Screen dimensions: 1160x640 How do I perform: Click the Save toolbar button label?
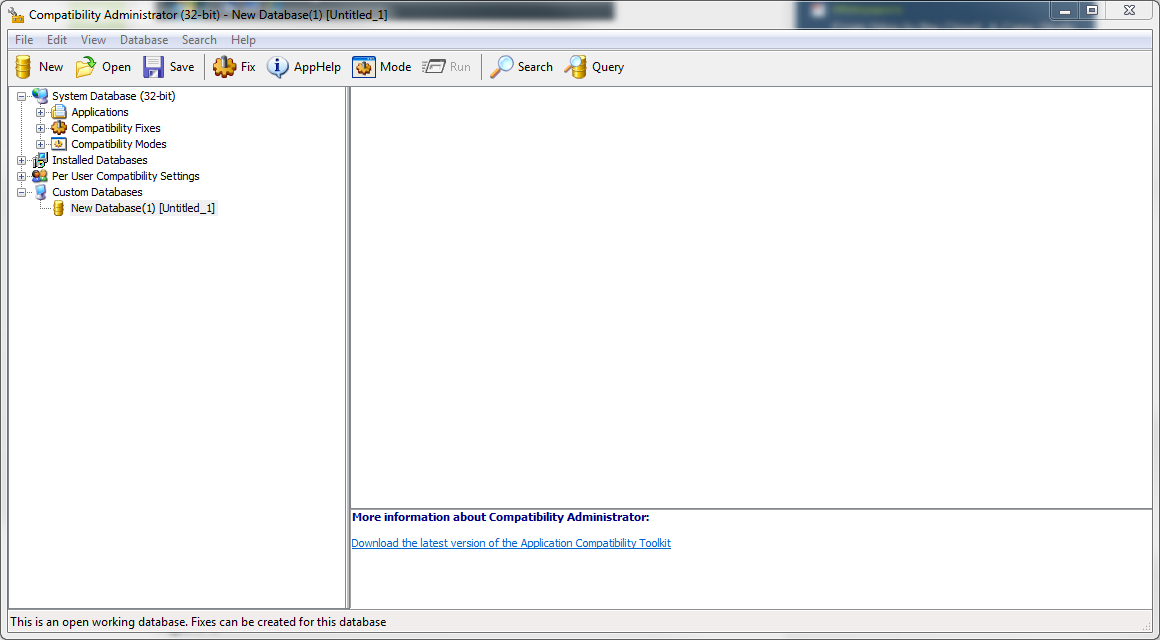(182, 67)
